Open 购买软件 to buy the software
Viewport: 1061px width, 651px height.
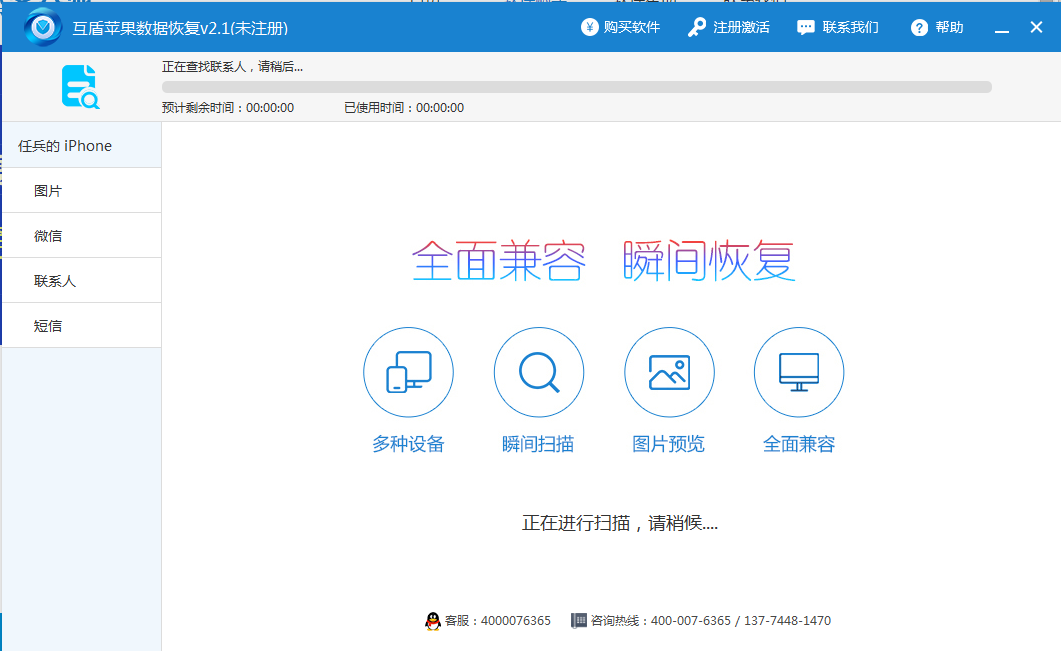pos(631,27)
